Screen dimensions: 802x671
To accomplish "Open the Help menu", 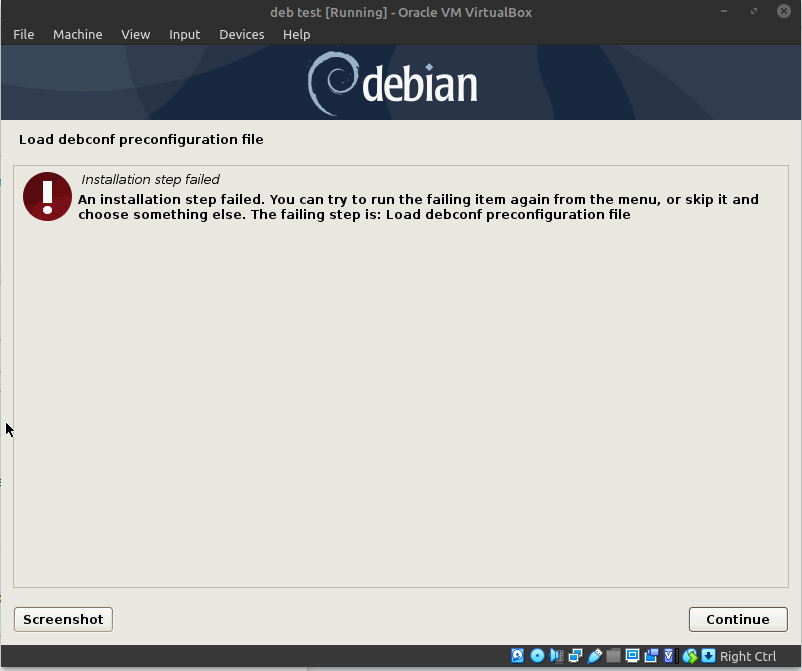I will click(297, 34).
